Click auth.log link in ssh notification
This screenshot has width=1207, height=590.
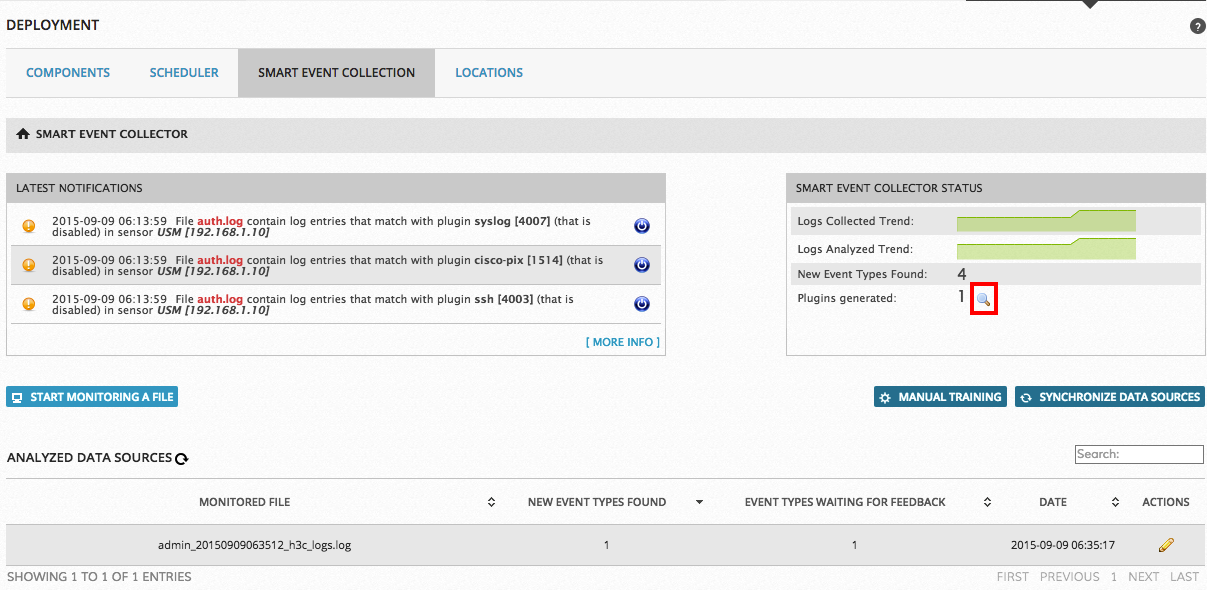click(220, 299)
